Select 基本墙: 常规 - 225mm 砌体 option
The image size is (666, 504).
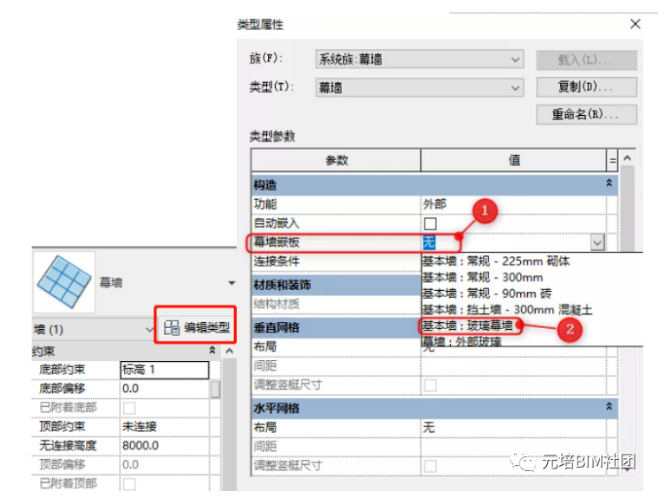(x=496, y=261)
